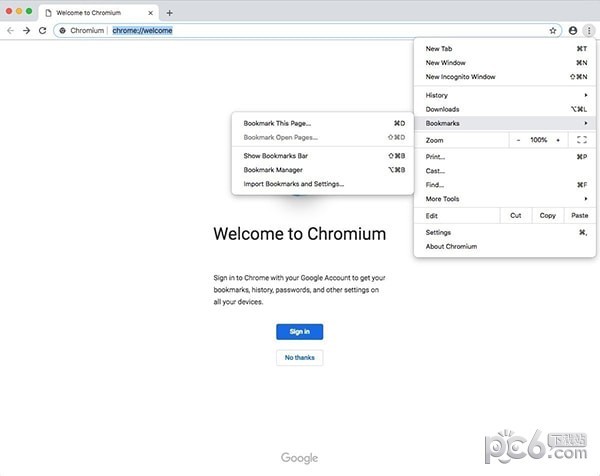This screenshot has width=600, height=476.
Task: Click the three-dot menu icon
Action: click(x=589, y=31)
